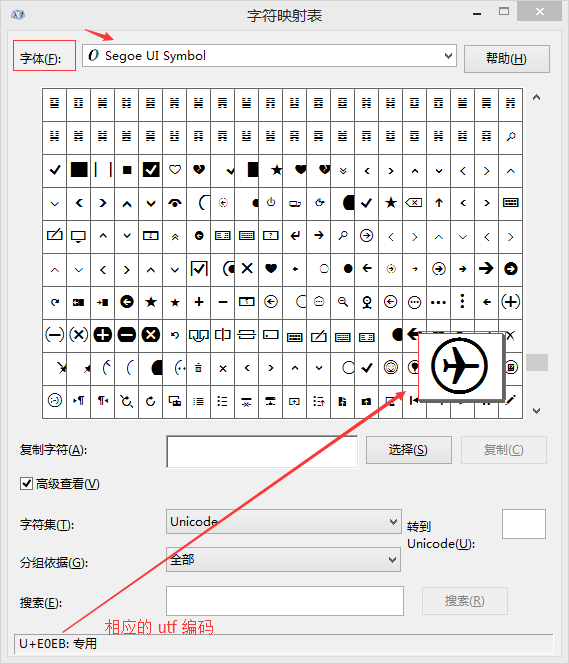Open the 全部 group-by dropdown
Image resolution: width=569 pixels, height=664 pixels.
[x=283, y=559]
